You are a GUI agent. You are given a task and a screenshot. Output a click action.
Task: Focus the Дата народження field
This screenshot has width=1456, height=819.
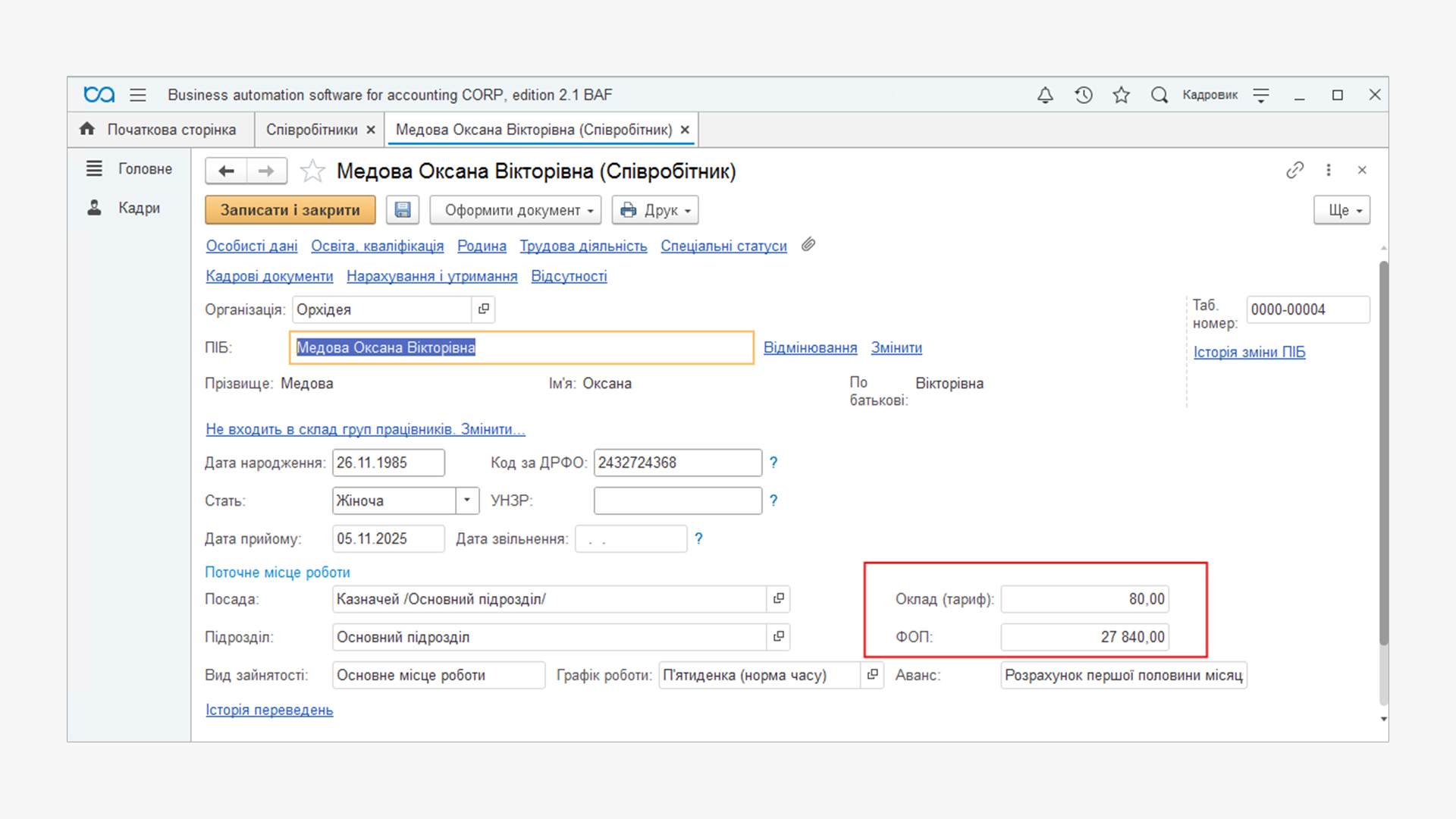tap(388, 463)
